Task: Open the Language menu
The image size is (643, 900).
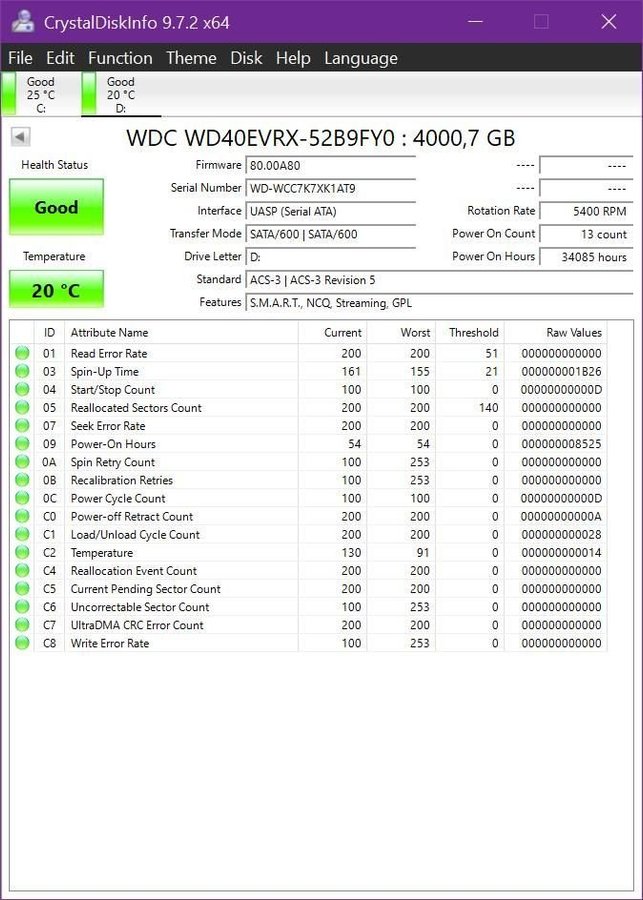Action: click(360, 58)
